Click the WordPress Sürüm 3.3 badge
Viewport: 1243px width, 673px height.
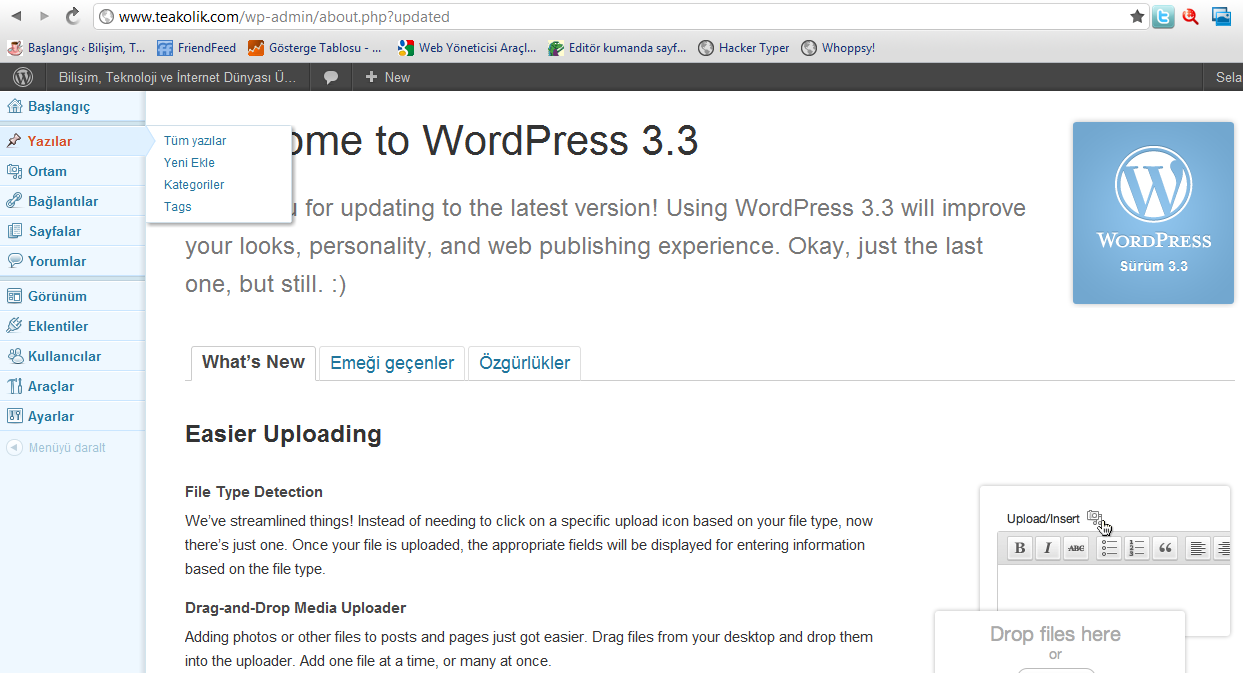(1153, 212)
